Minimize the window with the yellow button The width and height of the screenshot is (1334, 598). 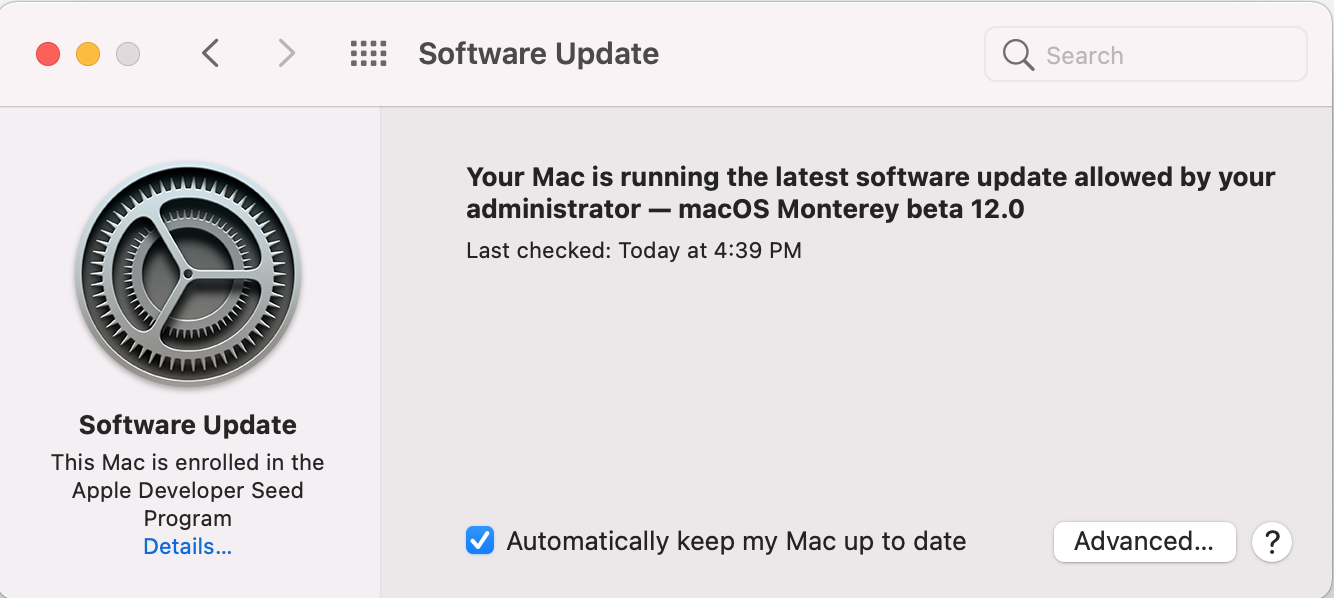pyautogui.click(x=88, y=54)
